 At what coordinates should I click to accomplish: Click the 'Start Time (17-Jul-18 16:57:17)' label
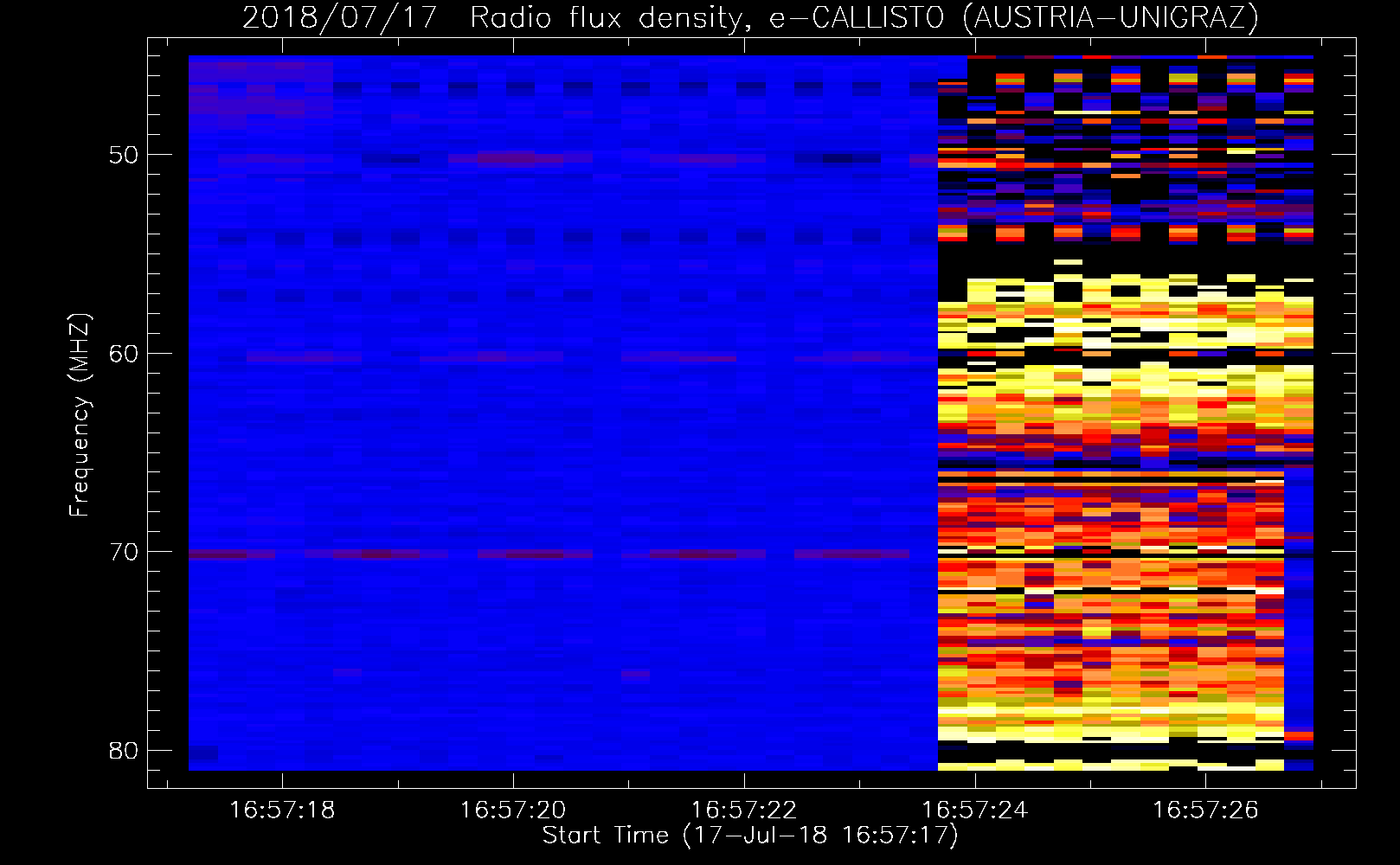click(x=750, y=836)
